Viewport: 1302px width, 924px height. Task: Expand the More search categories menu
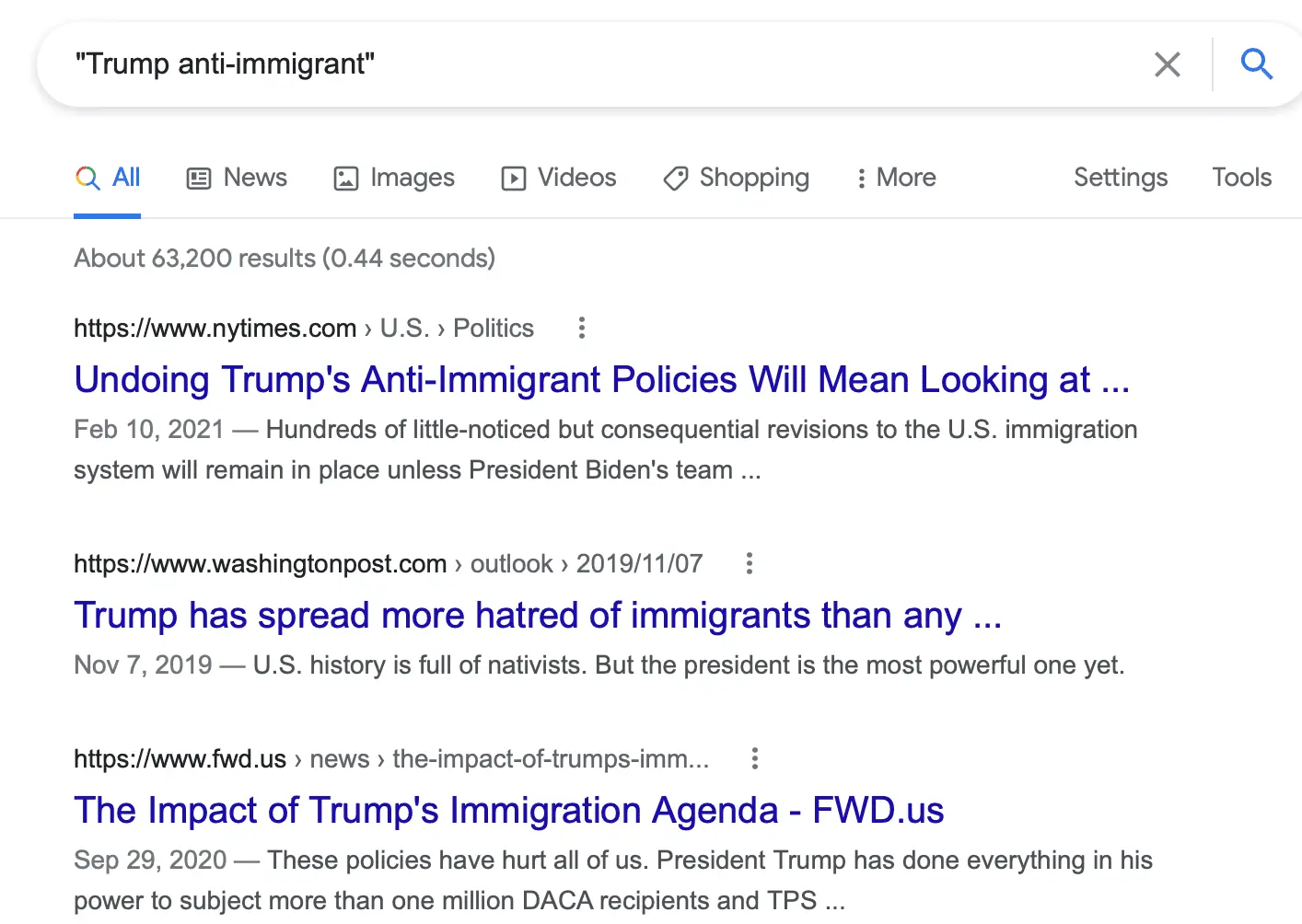click(x=896, y=178)
